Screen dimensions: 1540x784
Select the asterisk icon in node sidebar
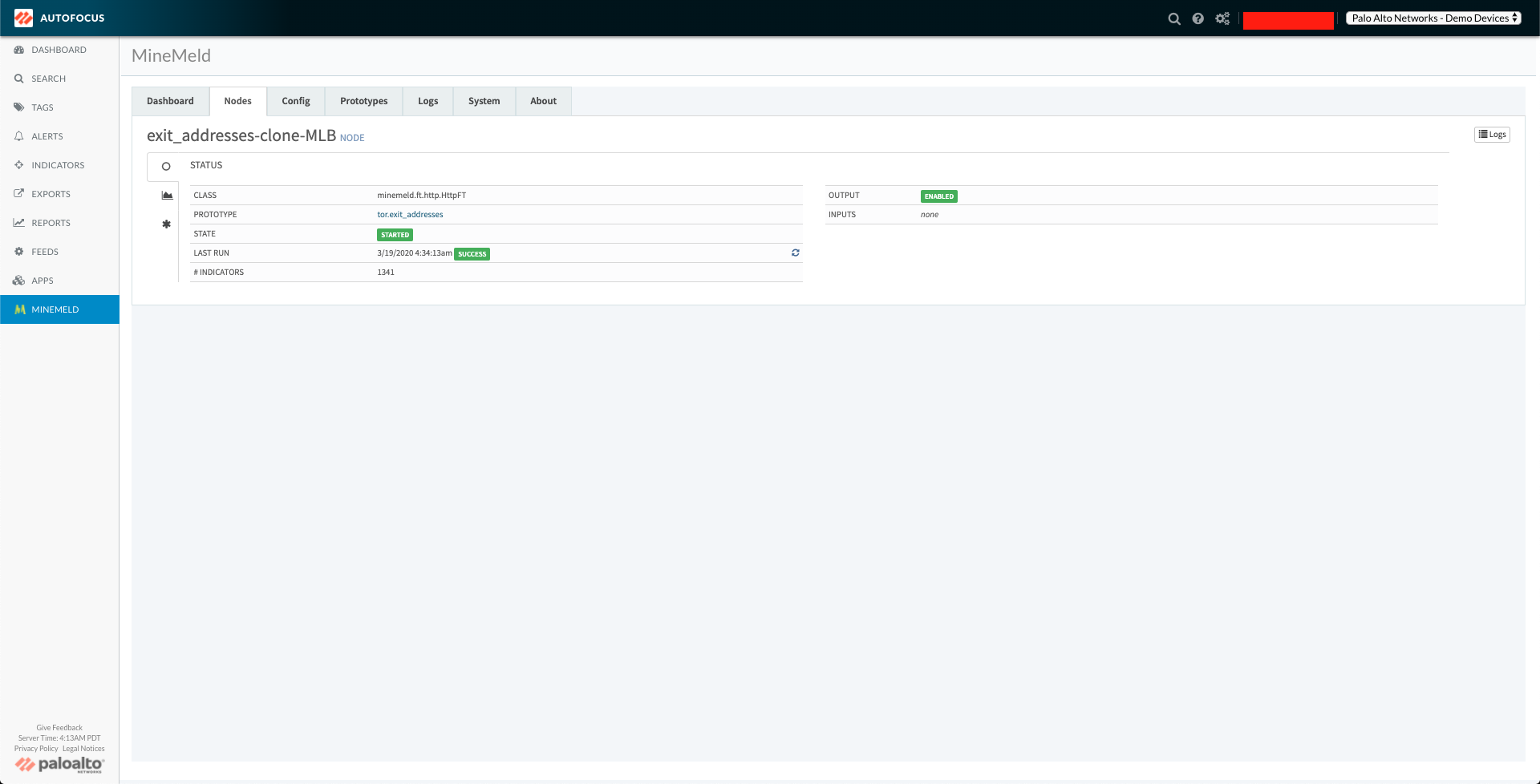tap(167, 224)
